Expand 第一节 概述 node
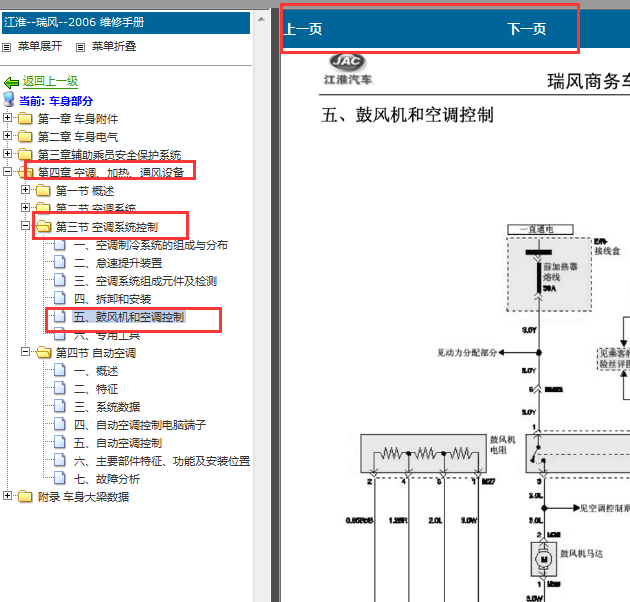630x602 pixels. tap(25, 190)
